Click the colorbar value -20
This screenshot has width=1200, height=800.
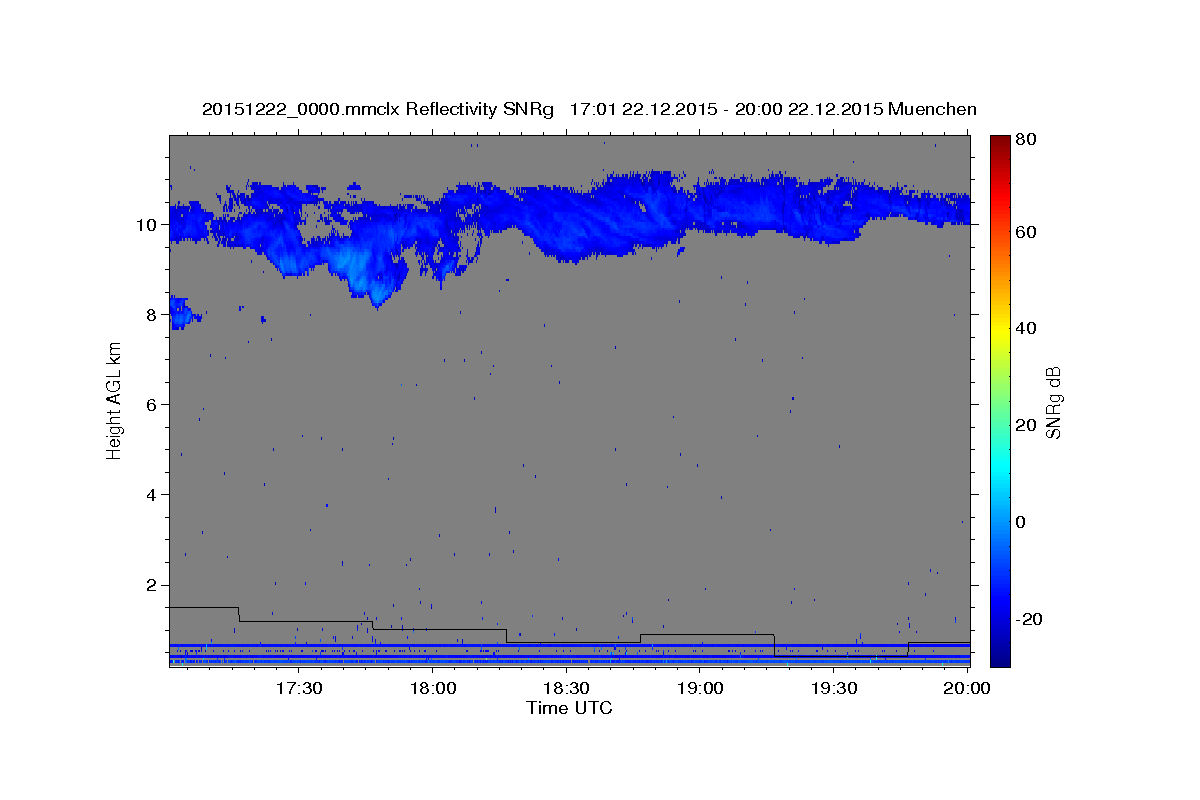pos(1027,619)
